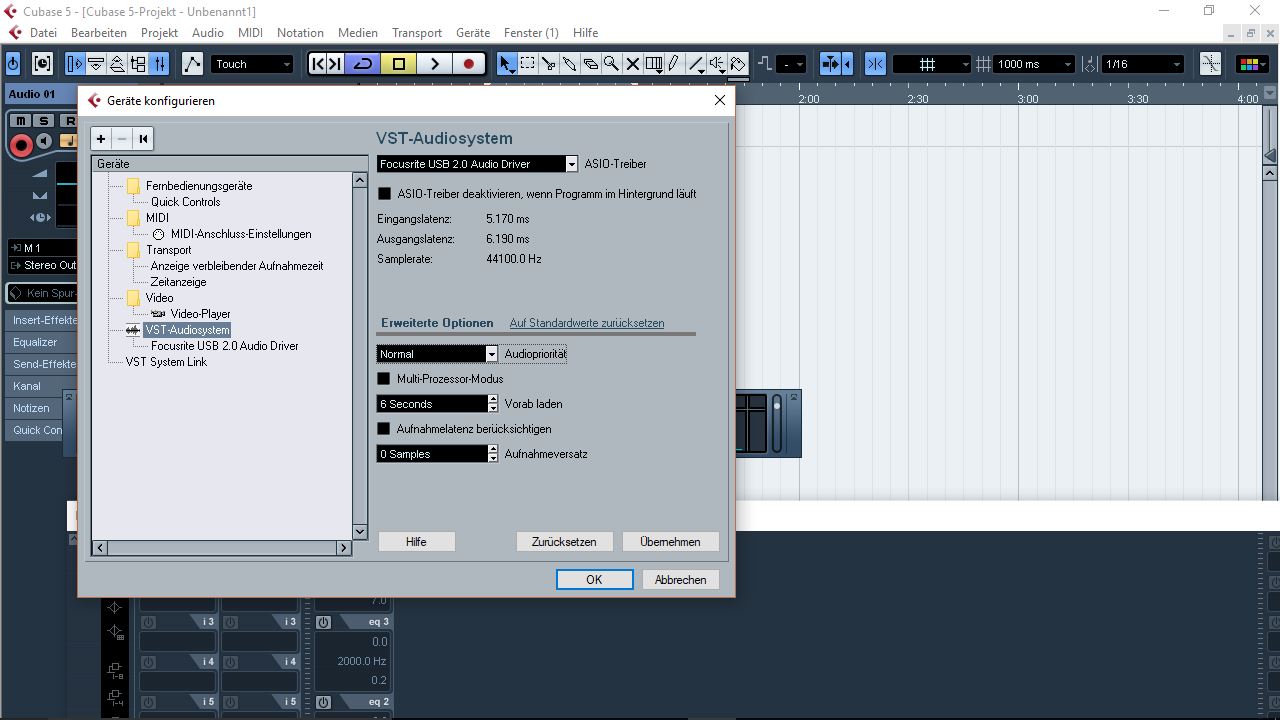Image resolution: width=1280 pixels, height=720 pixels.
Task: Select the Erase tool
Action: click(x=590, y=64)
